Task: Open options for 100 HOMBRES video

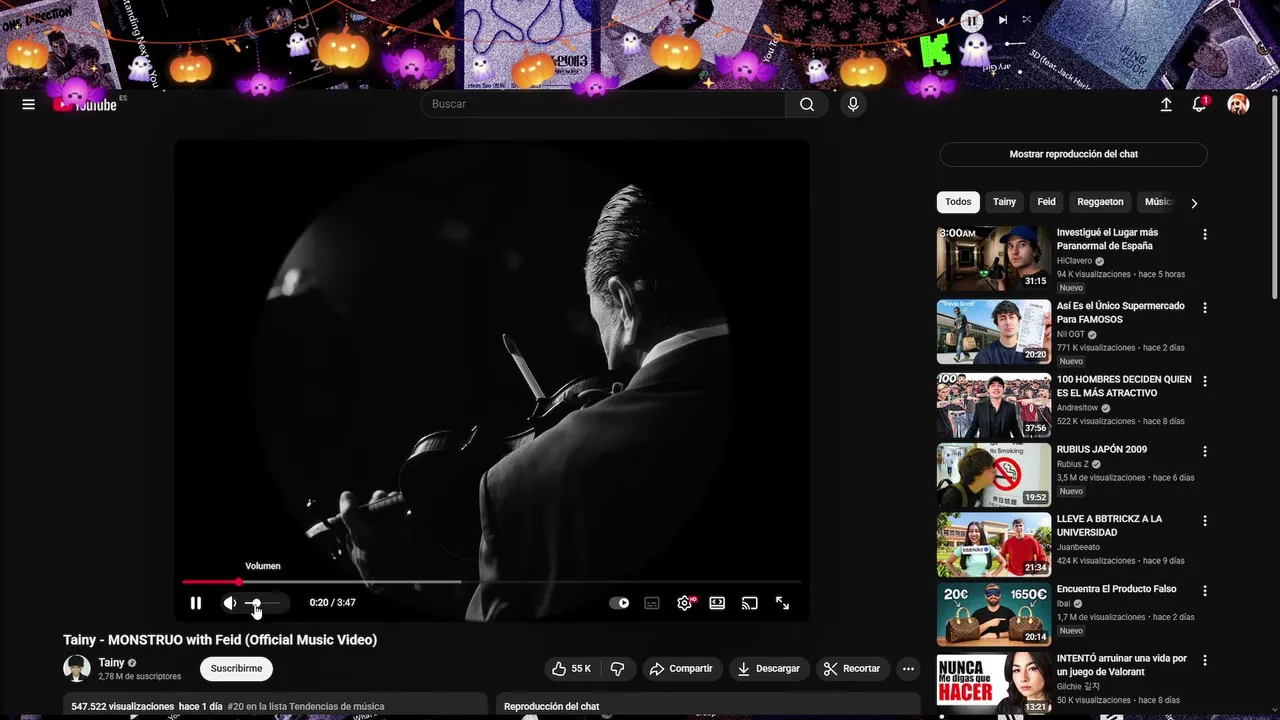Action: 1205,381
